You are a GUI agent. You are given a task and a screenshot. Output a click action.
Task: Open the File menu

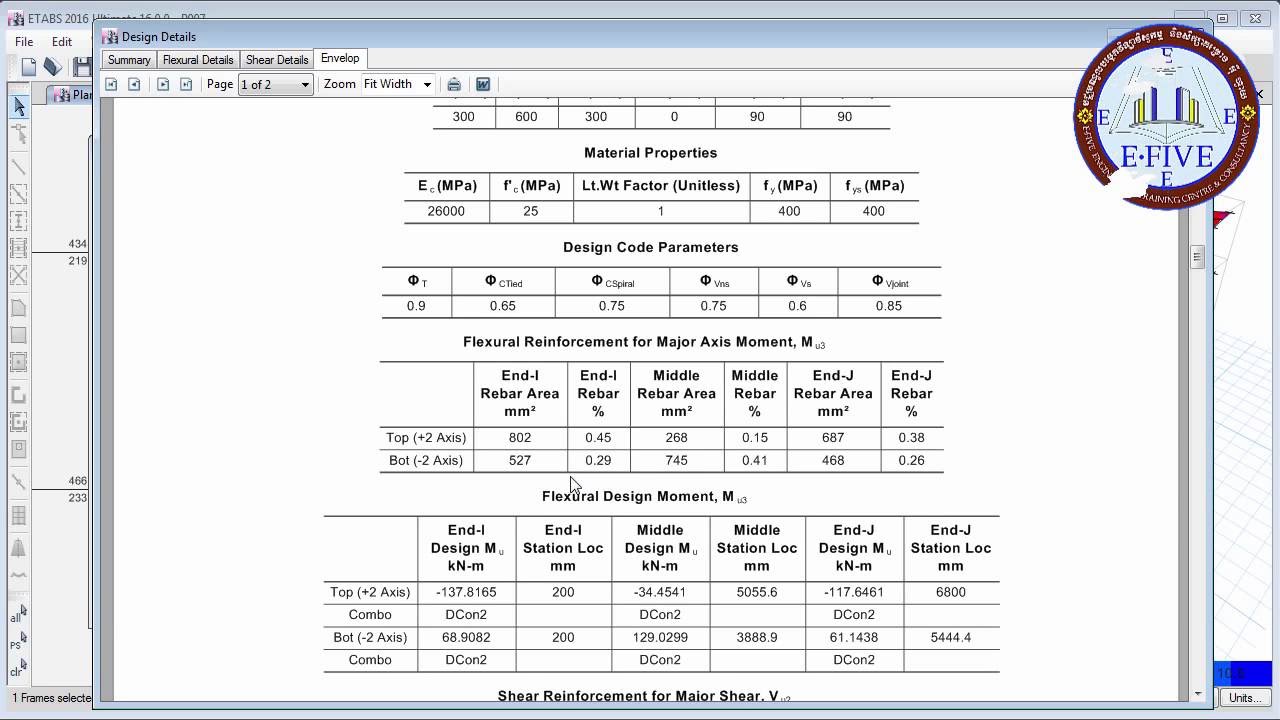(24, 42)
